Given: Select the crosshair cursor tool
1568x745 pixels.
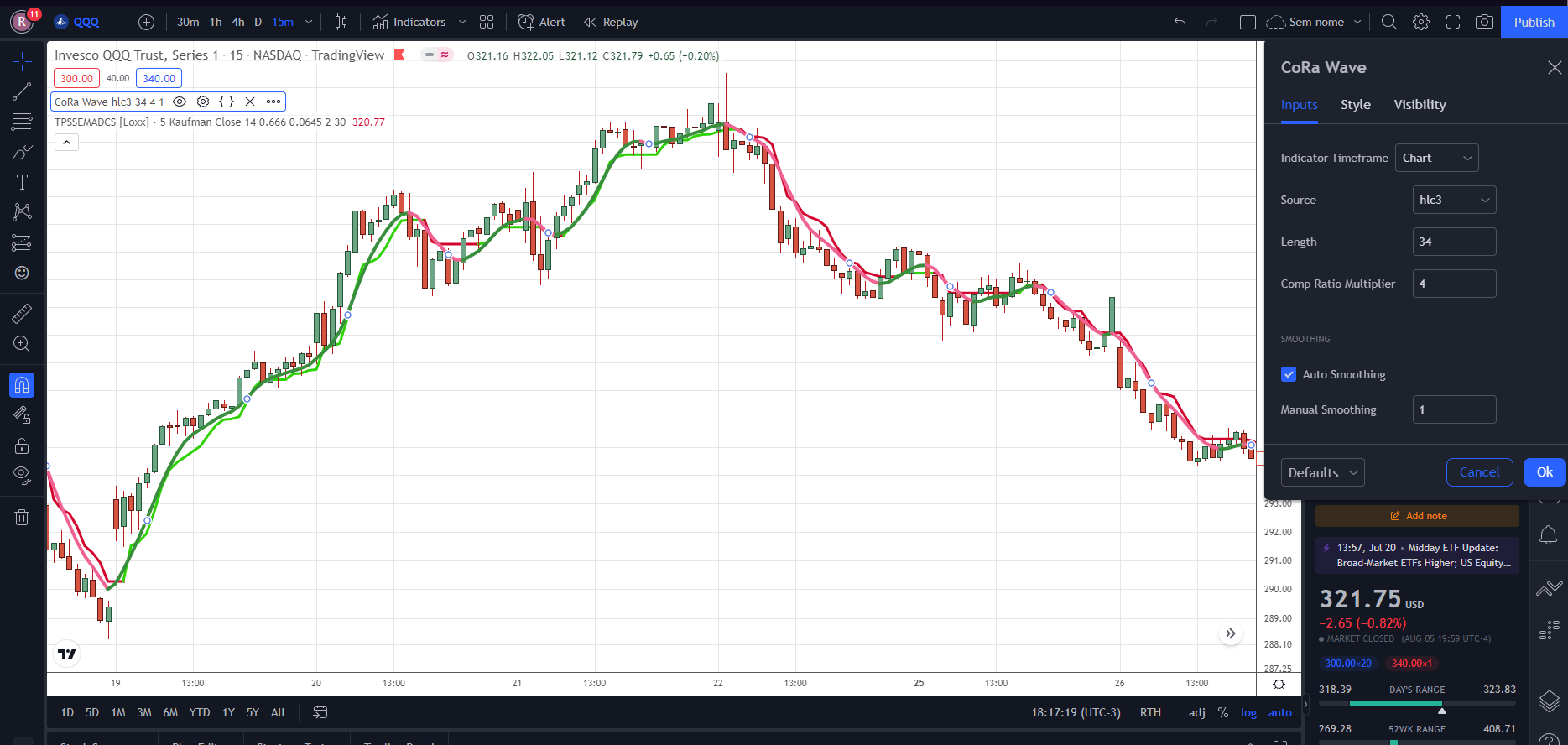Looking at the screenshot, I should [x=22, y=61].
